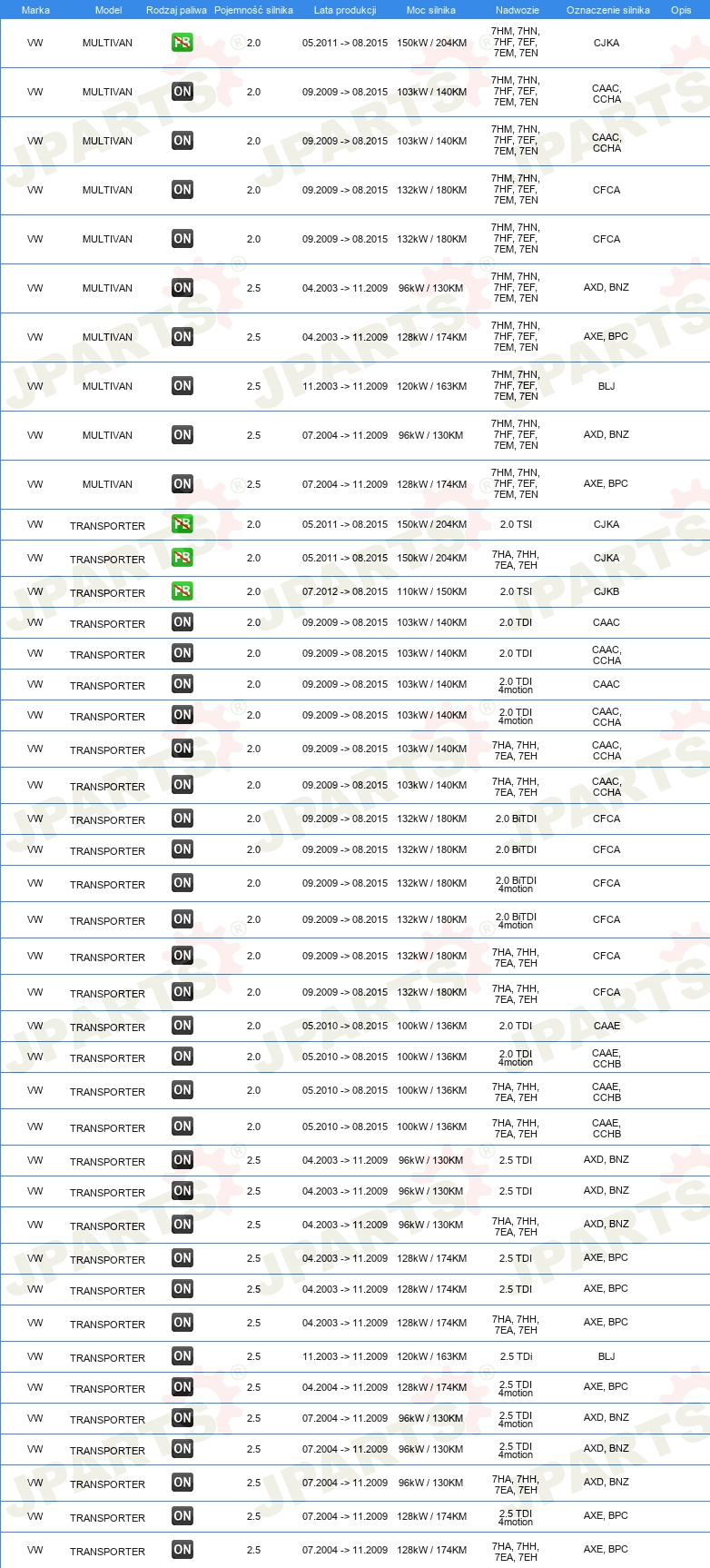Select the 2.5 TDi body cell in BLJ row
Viewport: 710px width, 1568px height.
[x=516, y=1356]
